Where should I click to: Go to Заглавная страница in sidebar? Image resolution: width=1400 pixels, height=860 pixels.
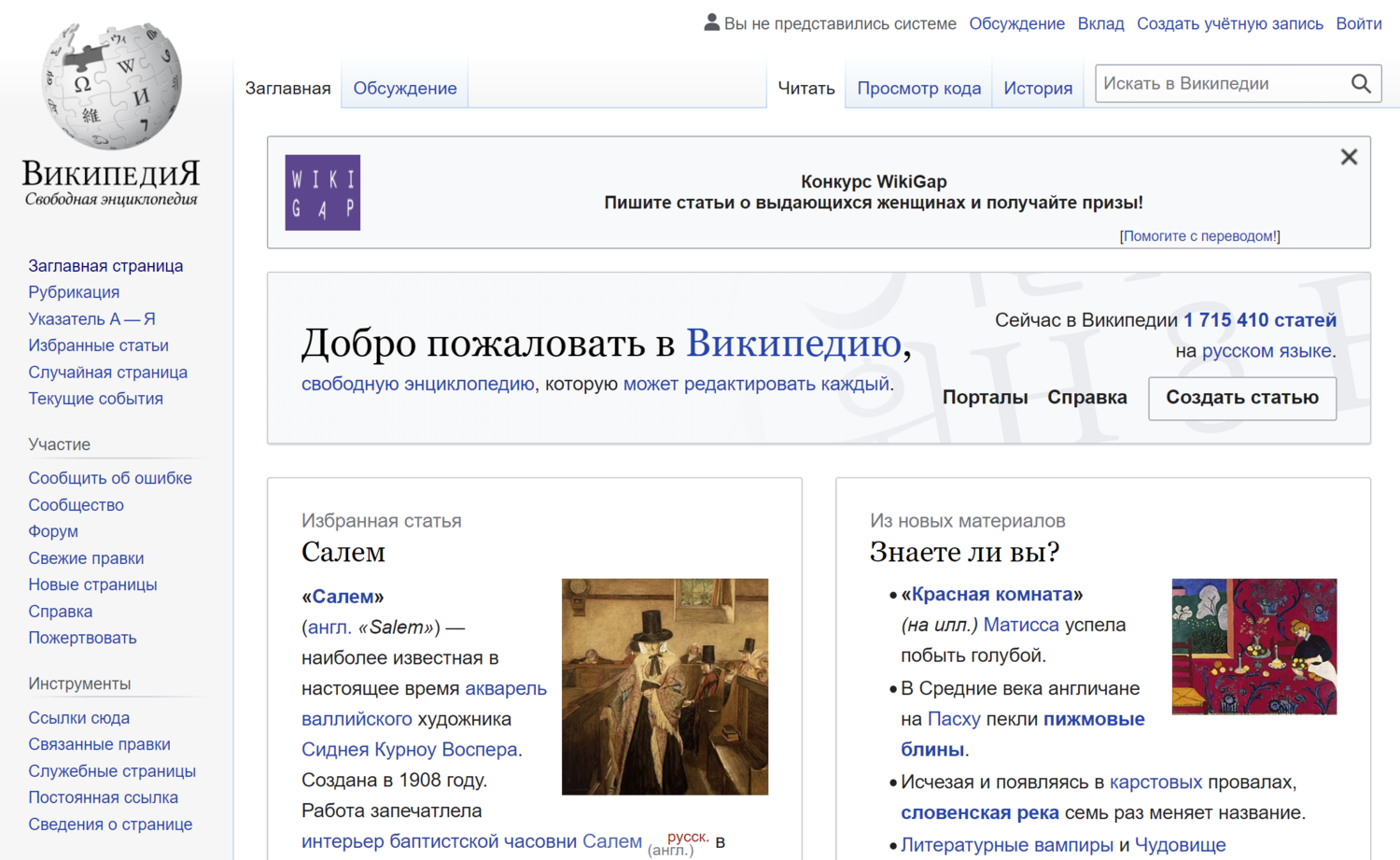(x=105, y=266)
